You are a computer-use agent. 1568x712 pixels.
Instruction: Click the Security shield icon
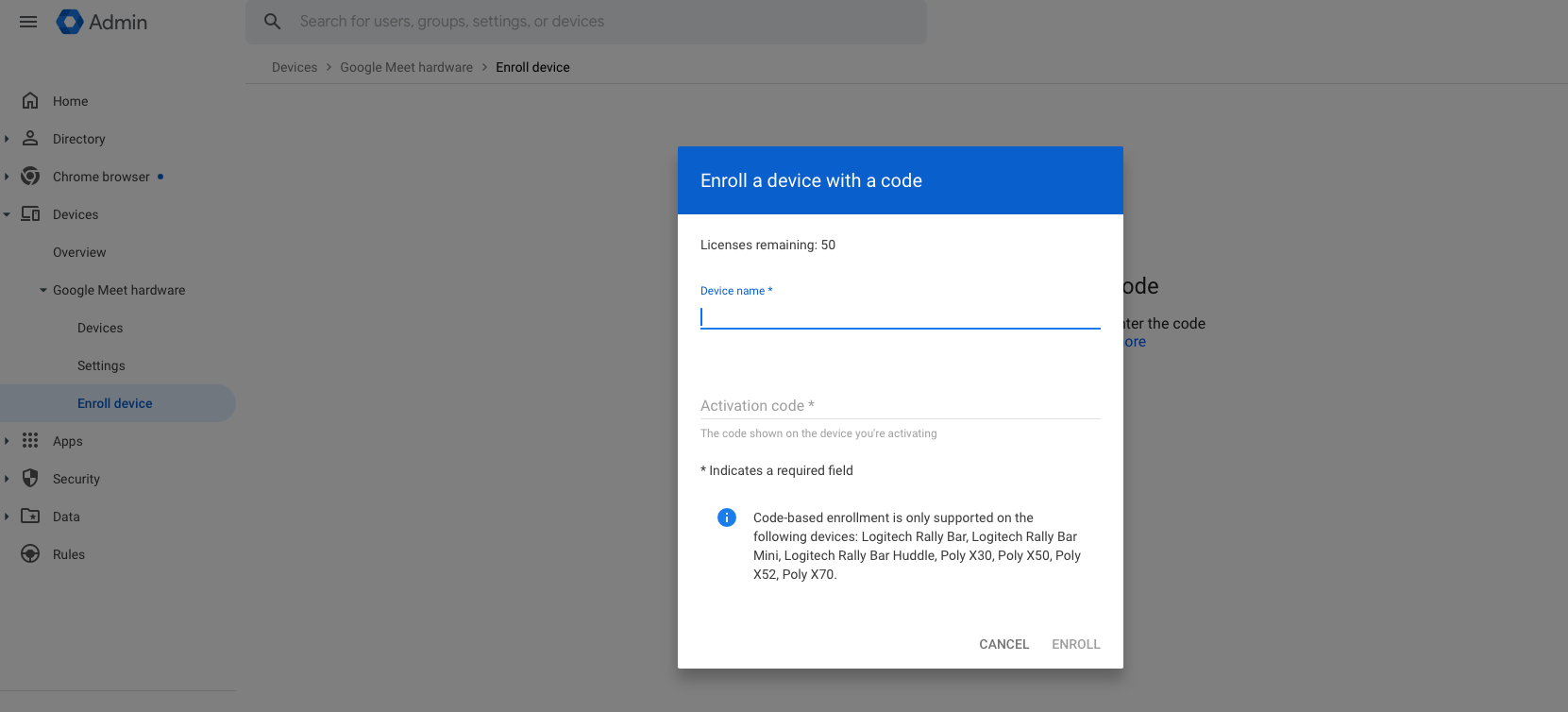tap(30, 479)
